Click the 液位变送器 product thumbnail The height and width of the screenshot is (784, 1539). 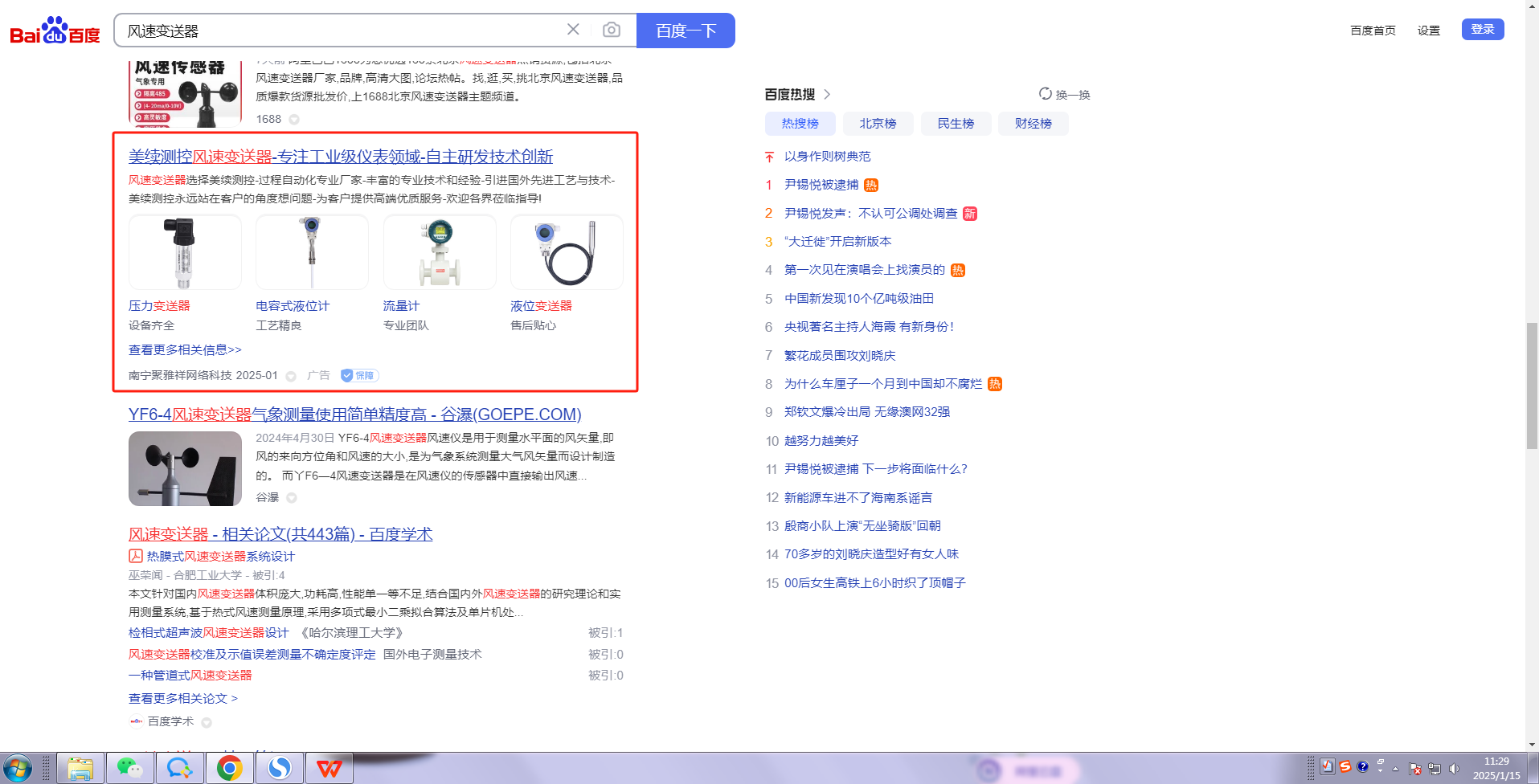pos(567,252)
